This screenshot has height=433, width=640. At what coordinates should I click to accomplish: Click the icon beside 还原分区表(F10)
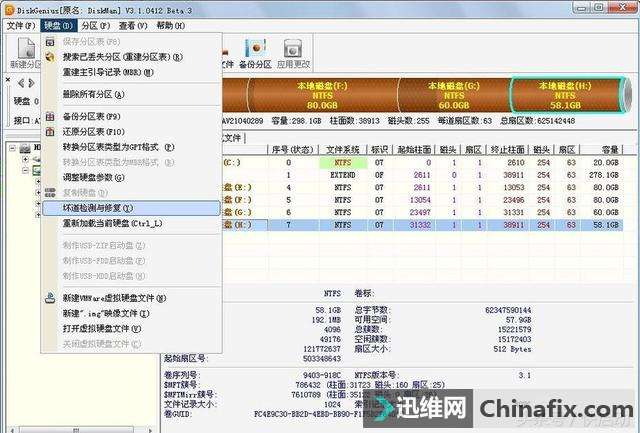pyautogui.click(x=50, y=132)
